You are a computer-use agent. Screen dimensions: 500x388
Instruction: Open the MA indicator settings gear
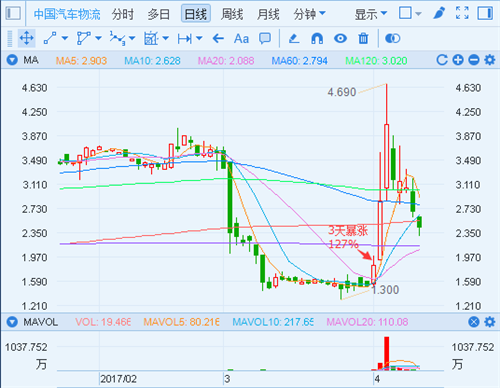click(x=489, y=60)
